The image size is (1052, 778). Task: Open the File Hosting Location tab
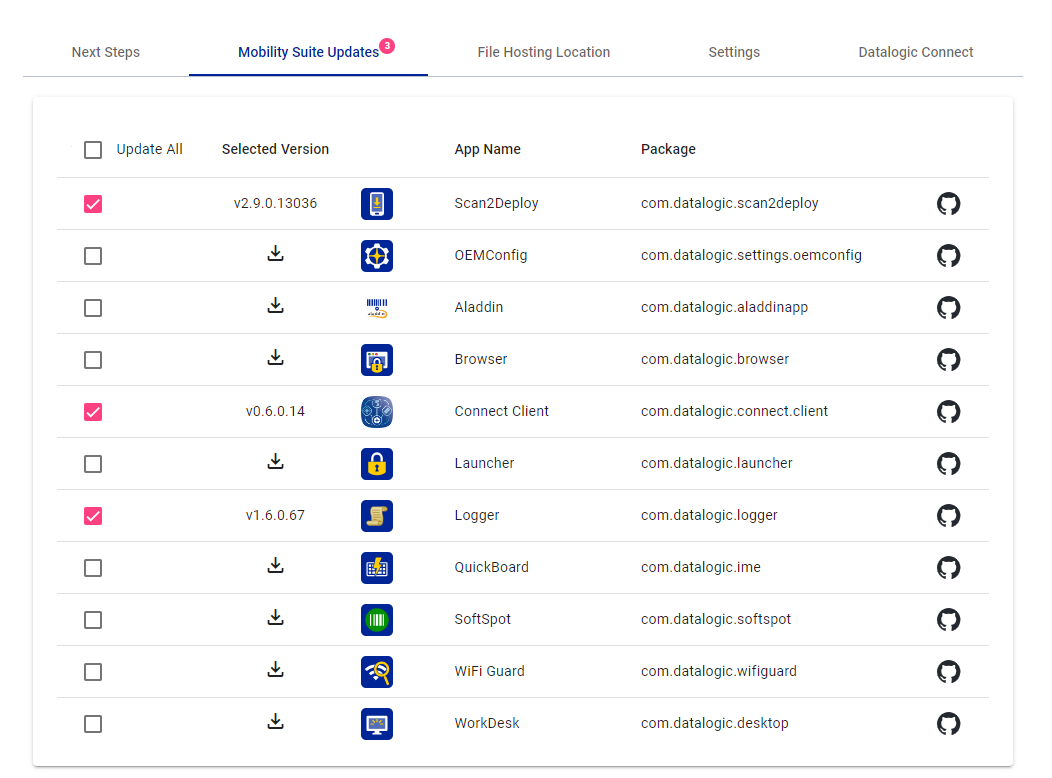[543, 52]
